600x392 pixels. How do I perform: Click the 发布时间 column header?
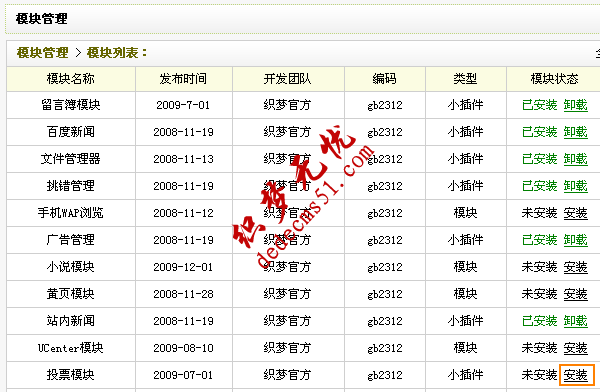click(x=183, y=79)
